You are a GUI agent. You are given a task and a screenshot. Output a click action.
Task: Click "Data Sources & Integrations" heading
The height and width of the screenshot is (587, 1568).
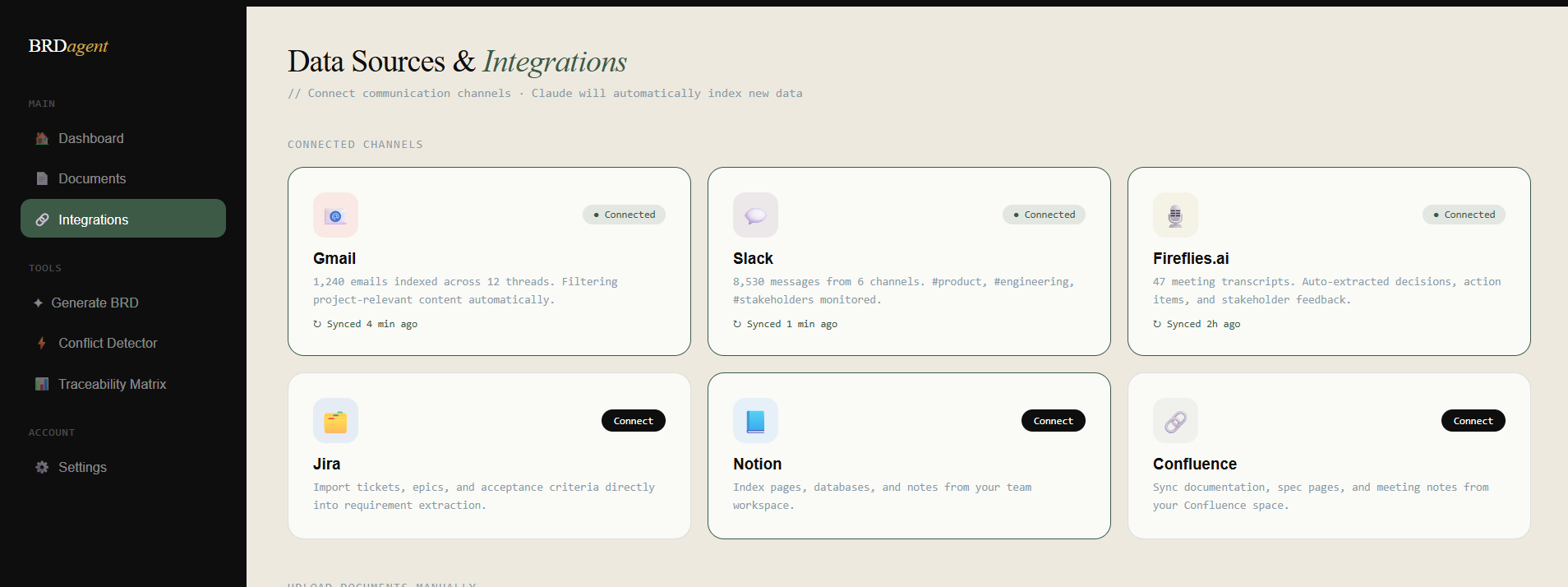click(x=457, y=62)
